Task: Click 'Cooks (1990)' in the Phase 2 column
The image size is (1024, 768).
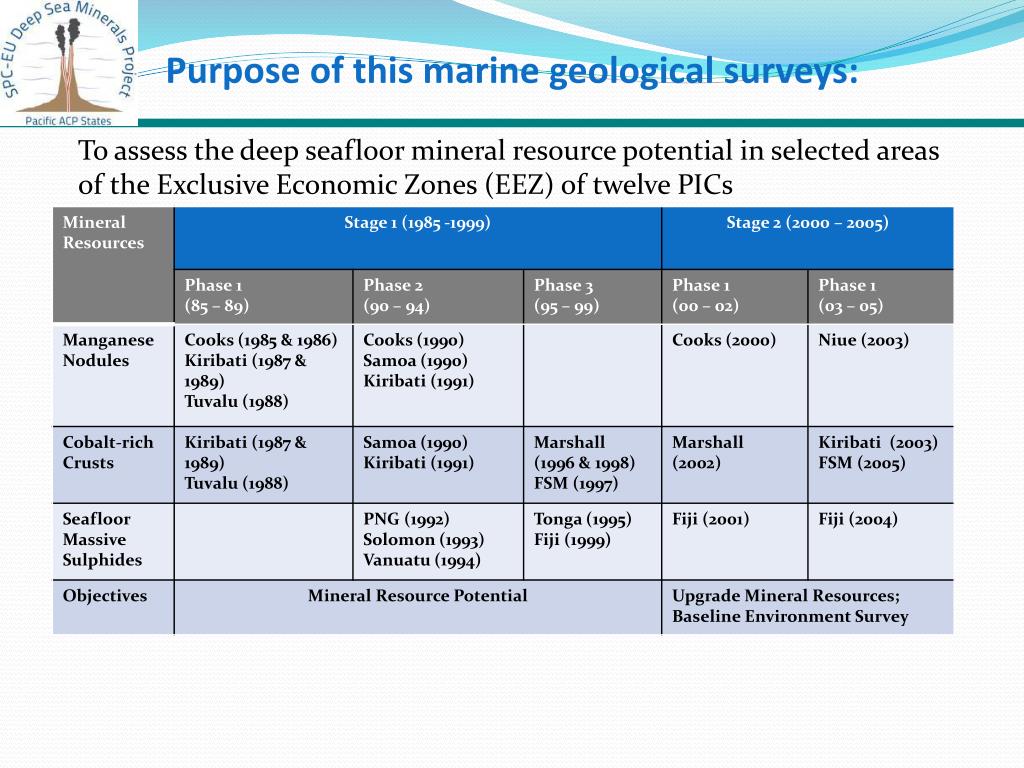Action: (413, 340)
